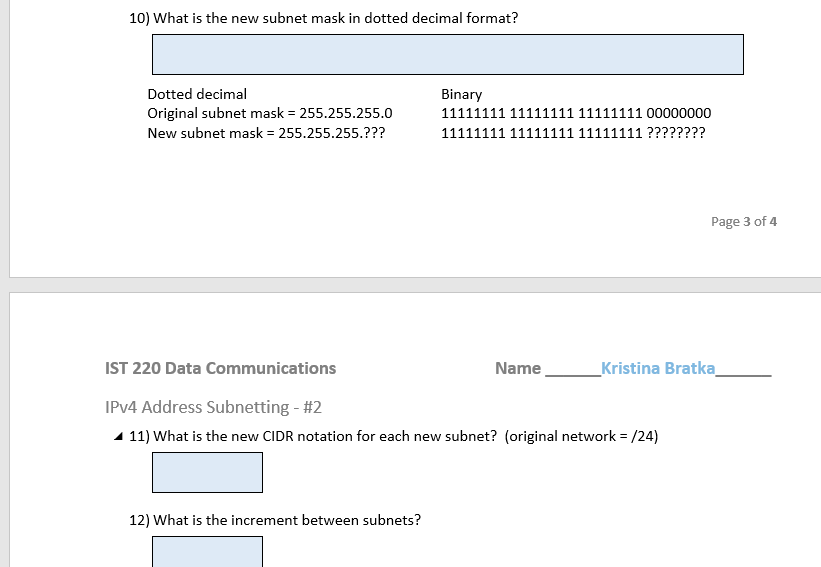Click the 'Binary' column label
Viewport: 821px width, 567px height.
click(461, 94)
